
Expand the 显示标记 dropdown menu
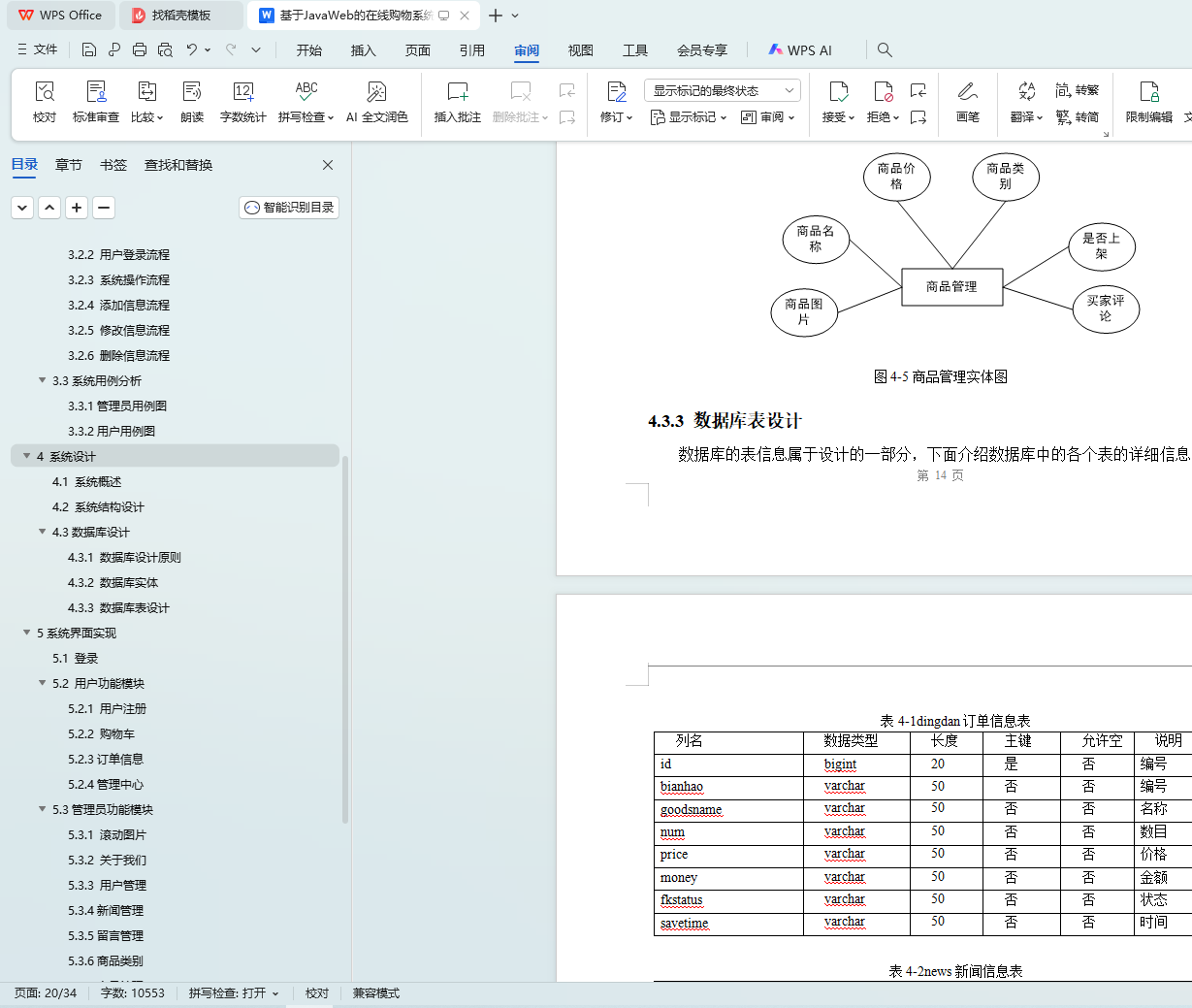(x=688, y=117)
